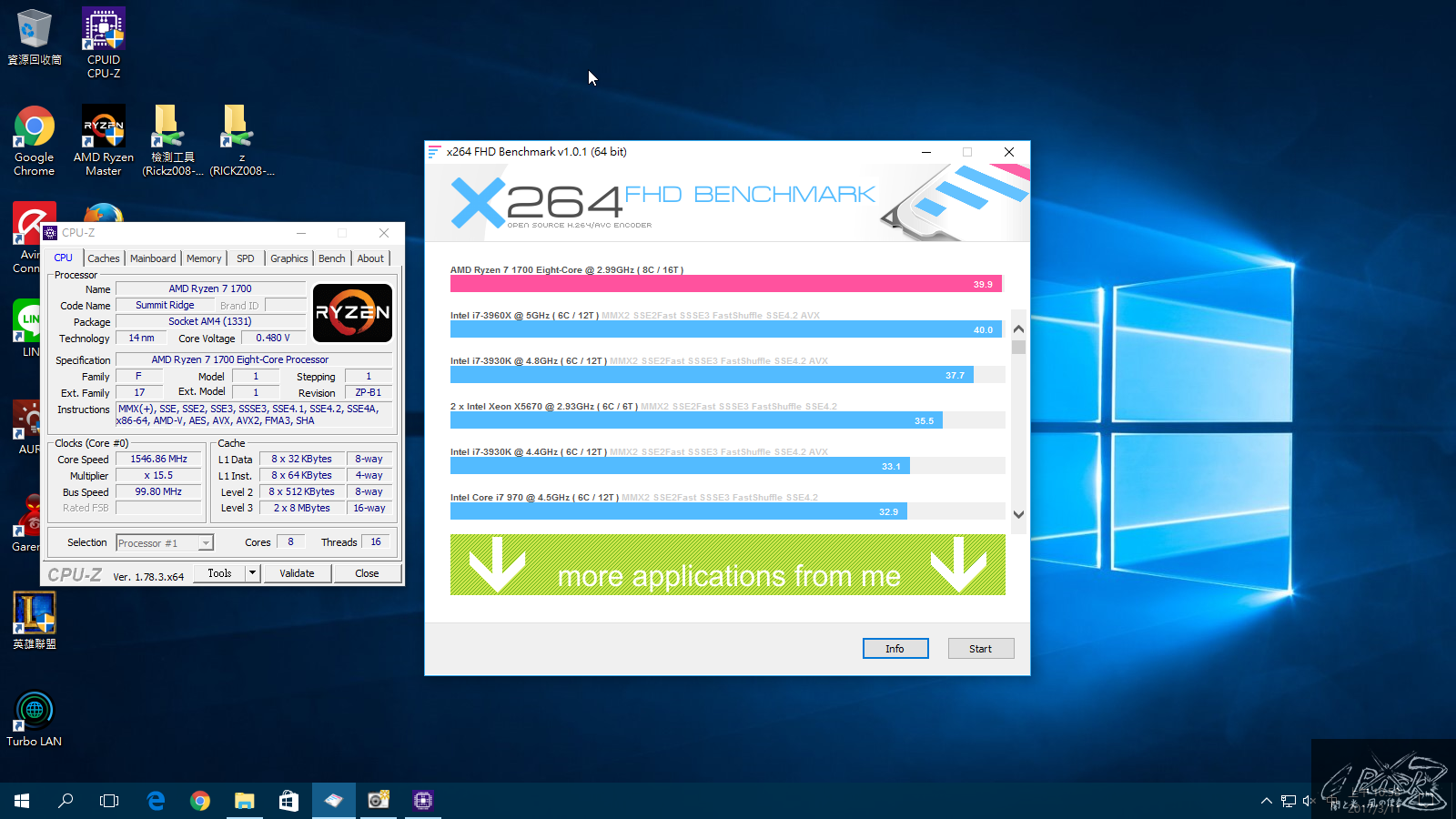Open the Processor #1 selection dropdown
1456x819 pixels.
165,543
